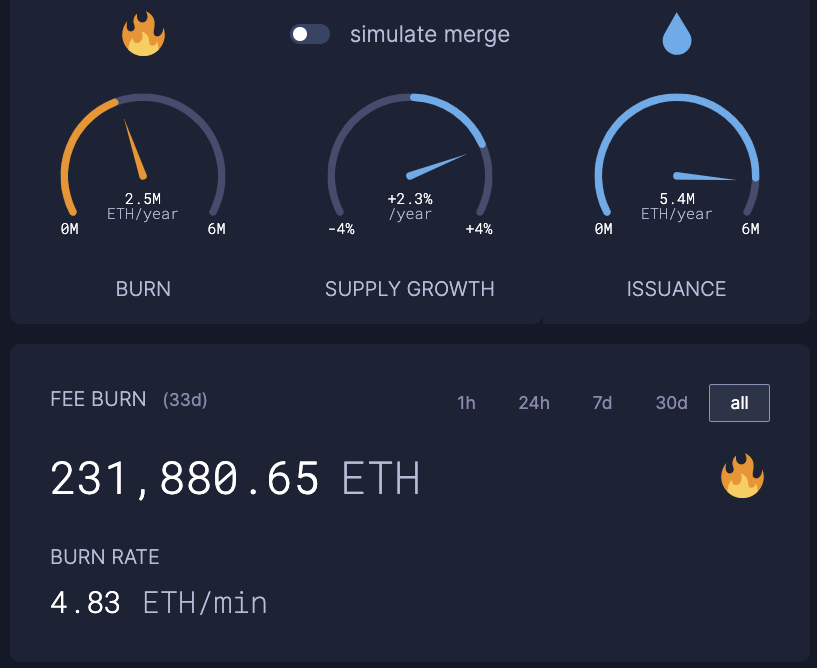The height and width of the screenshot is (668, 817).
Task: Click the 2.5M ETH/year burn value
Action: pyautogui.click(x=143, y=206)
